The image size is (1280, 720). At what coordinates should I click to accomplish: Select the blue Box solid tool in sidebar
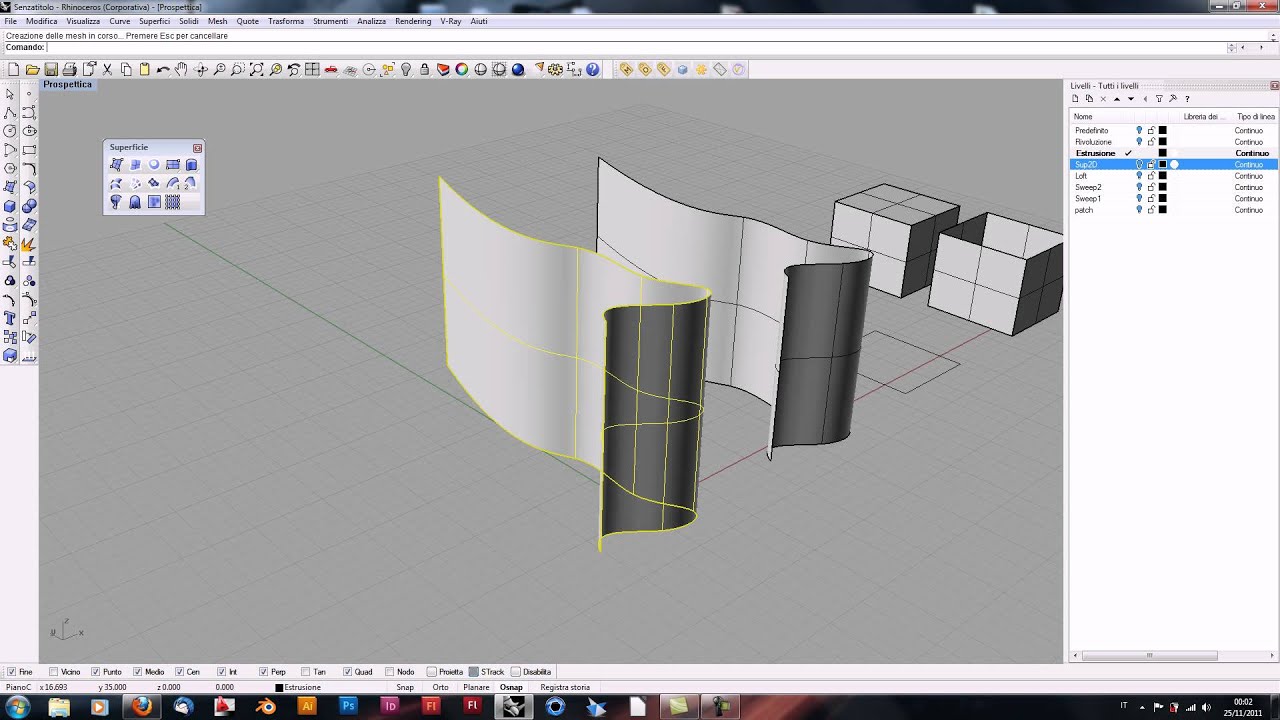10,206
